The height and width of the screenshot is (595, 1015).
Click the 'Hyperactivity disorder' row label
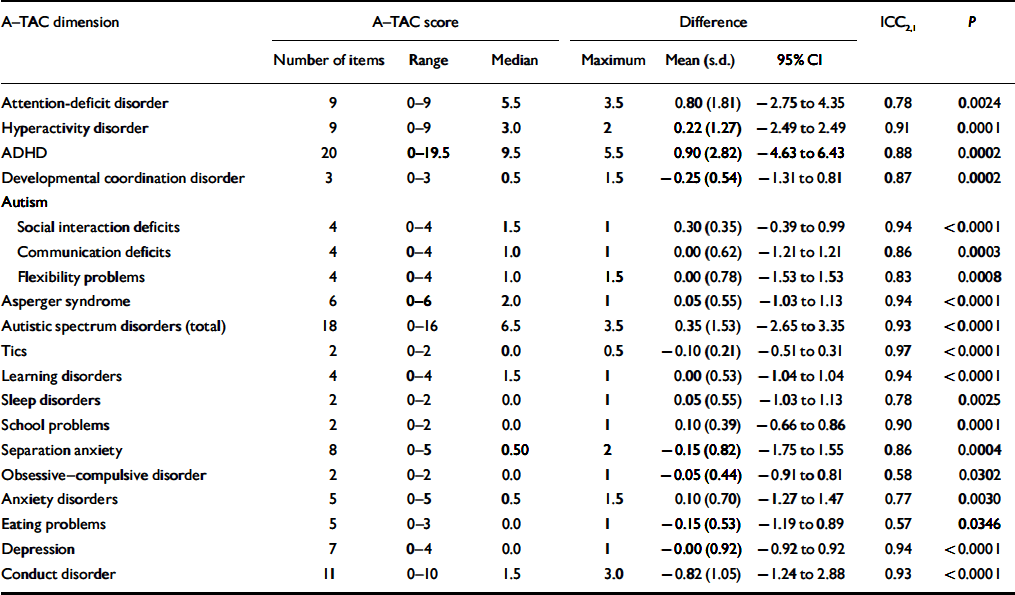pos(75,128)
